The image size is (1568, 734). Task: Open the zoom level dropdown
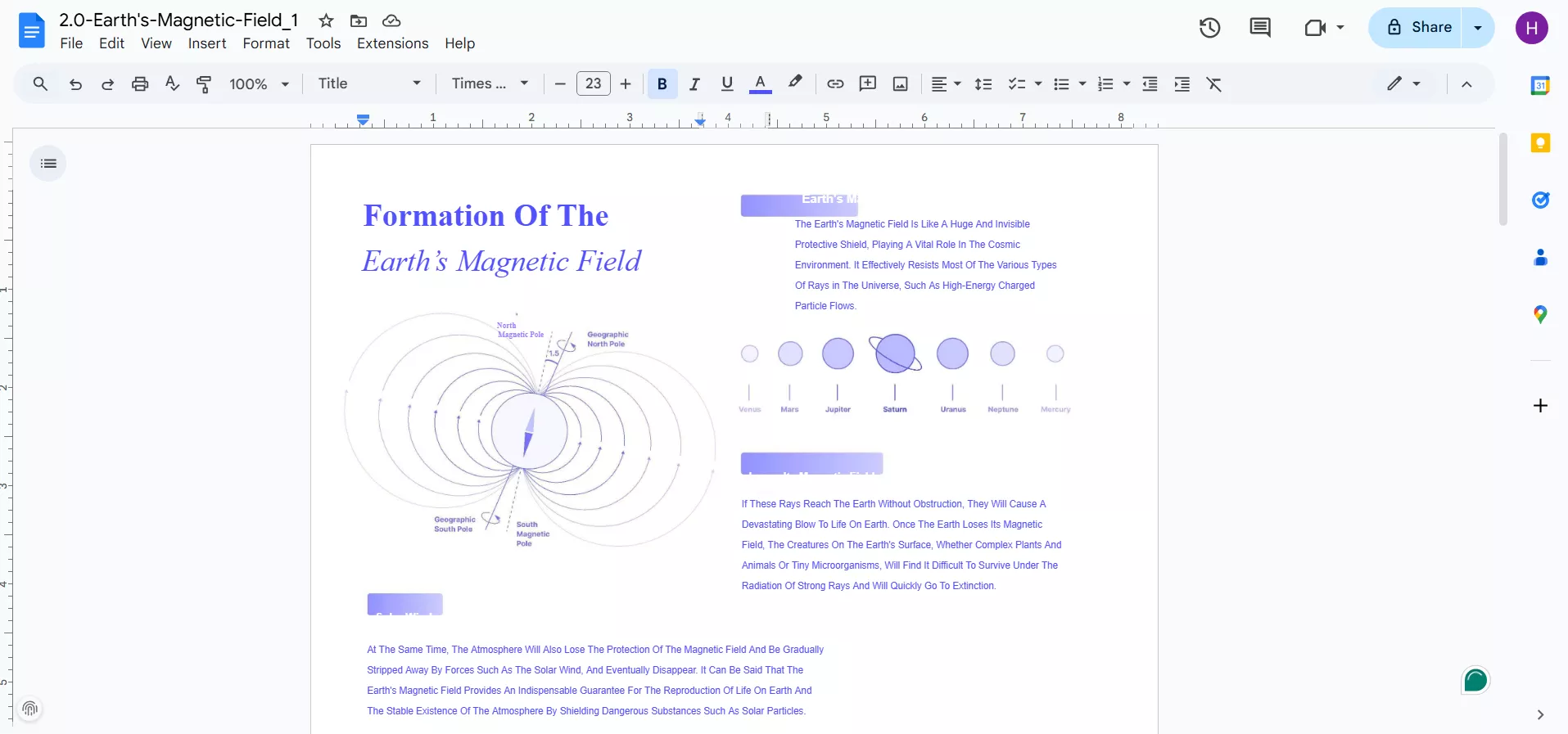259,84
